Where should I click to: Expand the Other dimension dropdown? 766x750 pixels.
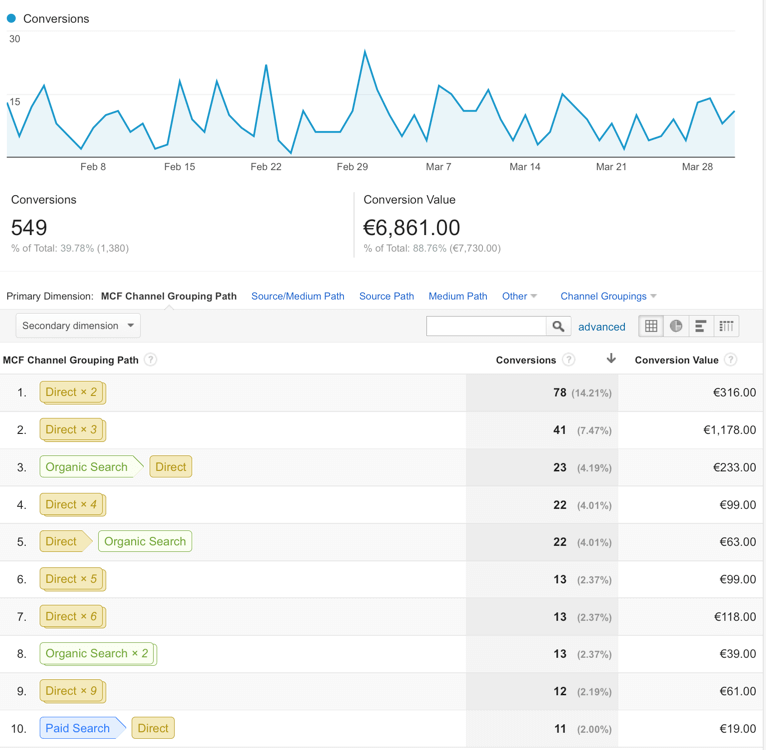519,296
